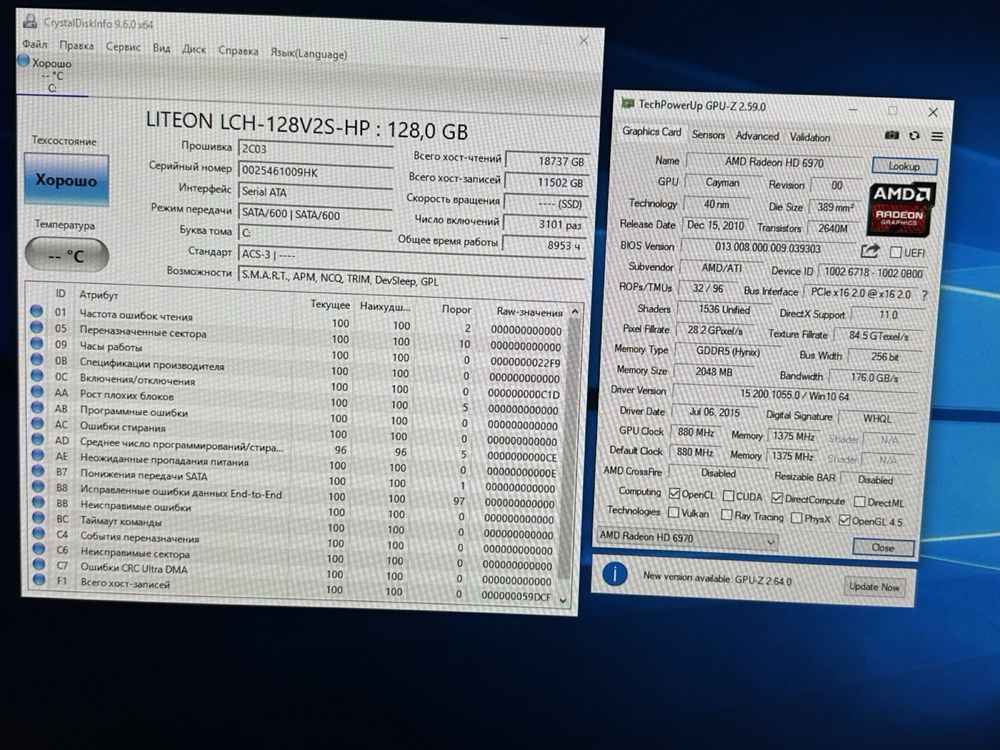Viewport: 1000px width, 750px height.
Task: Click the Число включений value 3101 раз
Action: pyautogui.click(x=545, y=224)
